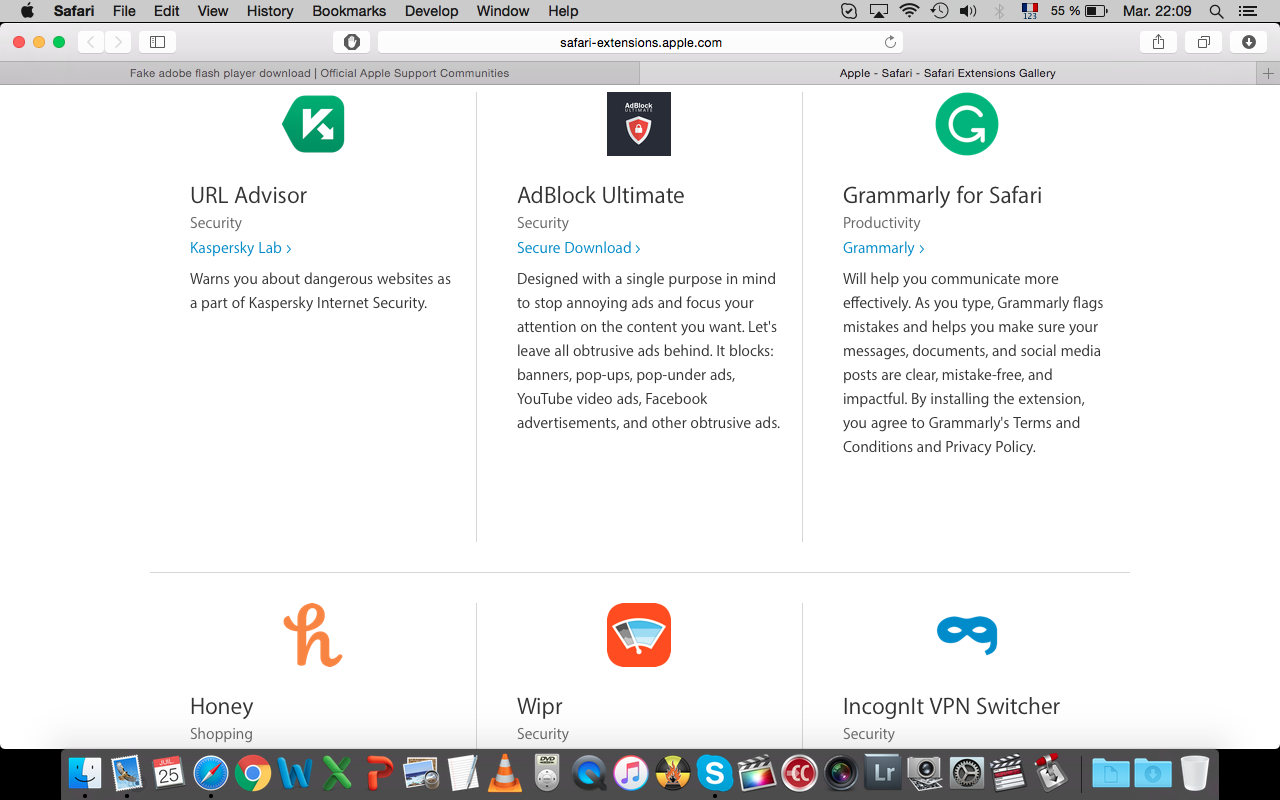Open the Bookmarks menu
The width and height of the screenshot is (1280, 800).
pos(349,11)
